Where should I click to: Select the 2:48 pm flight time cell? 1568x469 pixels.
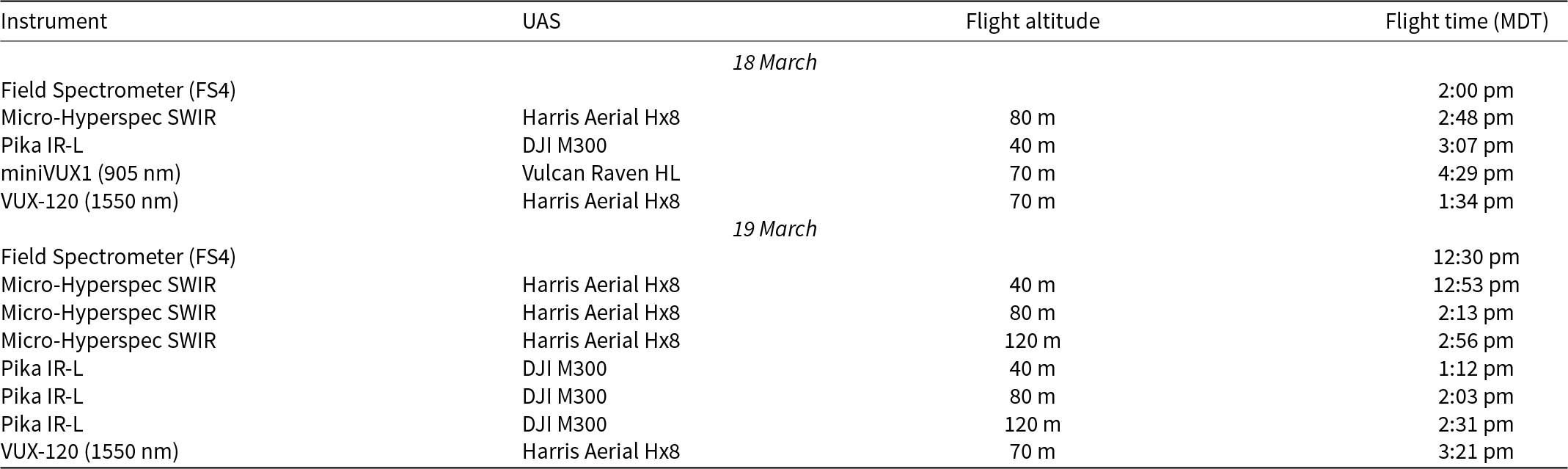1476,117
